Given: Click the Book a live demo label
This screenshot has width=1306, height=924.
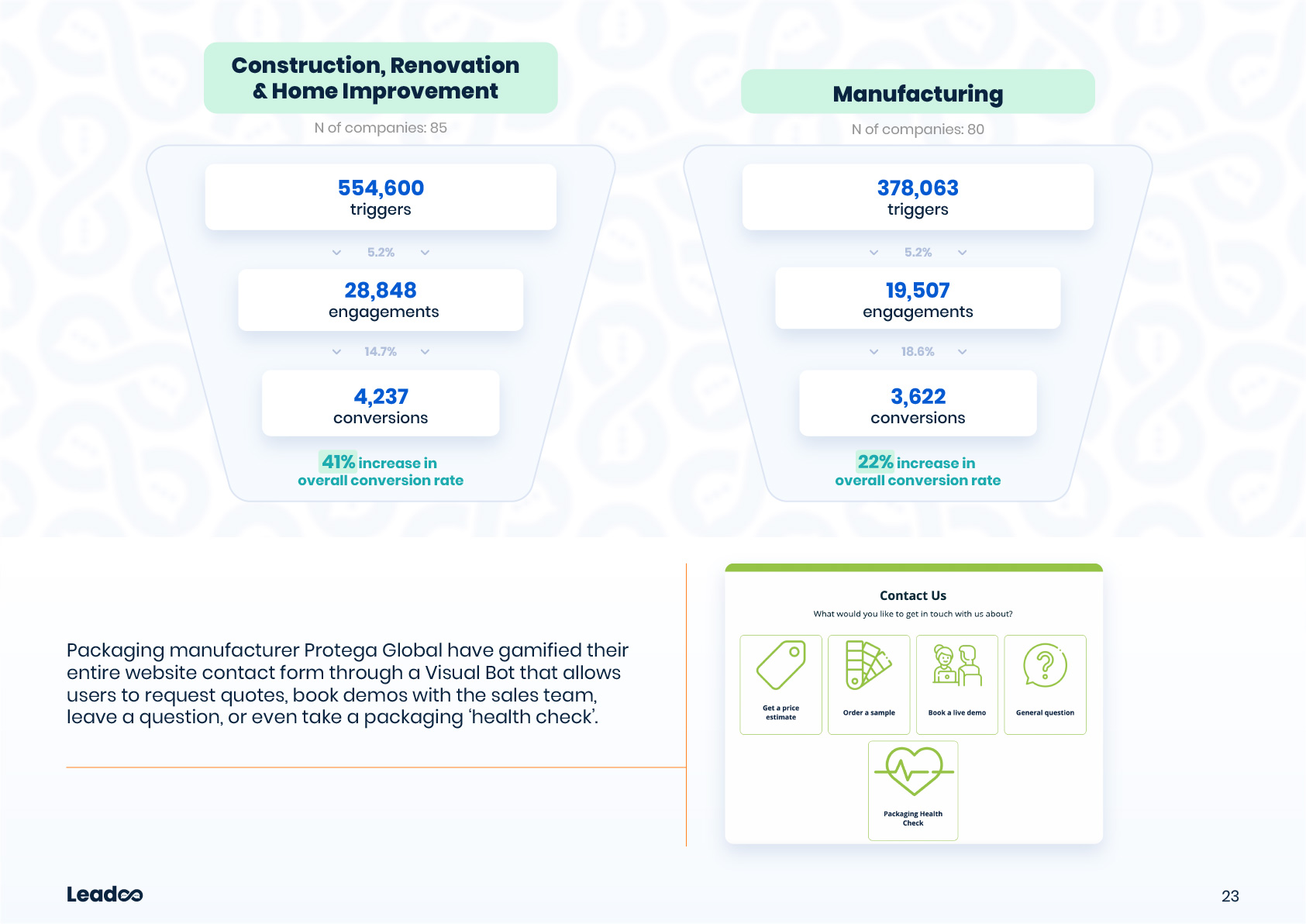Looking at the screenshot, I should (956, 712).
